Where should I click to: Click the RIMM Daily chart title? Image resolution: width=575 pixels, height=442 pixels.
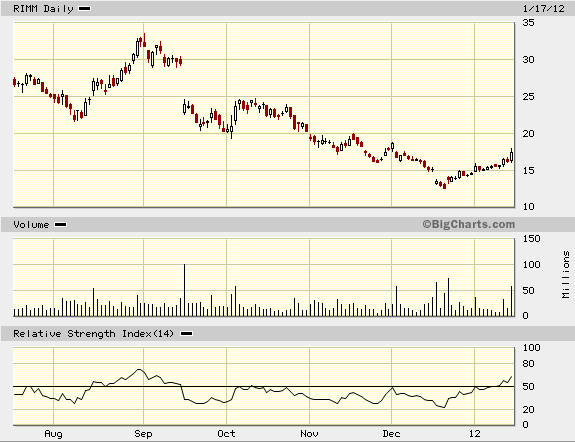click(43, 9)
